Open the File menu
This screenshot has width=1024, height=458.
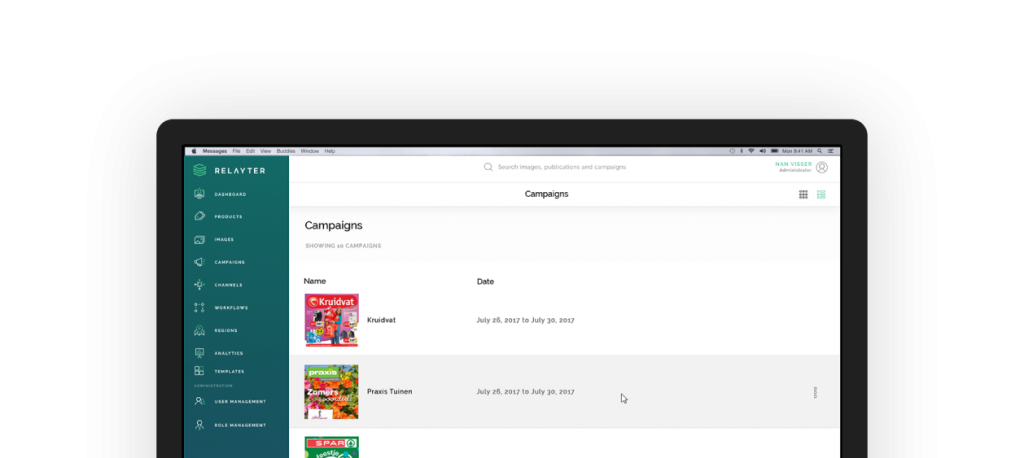pos(236,151)
